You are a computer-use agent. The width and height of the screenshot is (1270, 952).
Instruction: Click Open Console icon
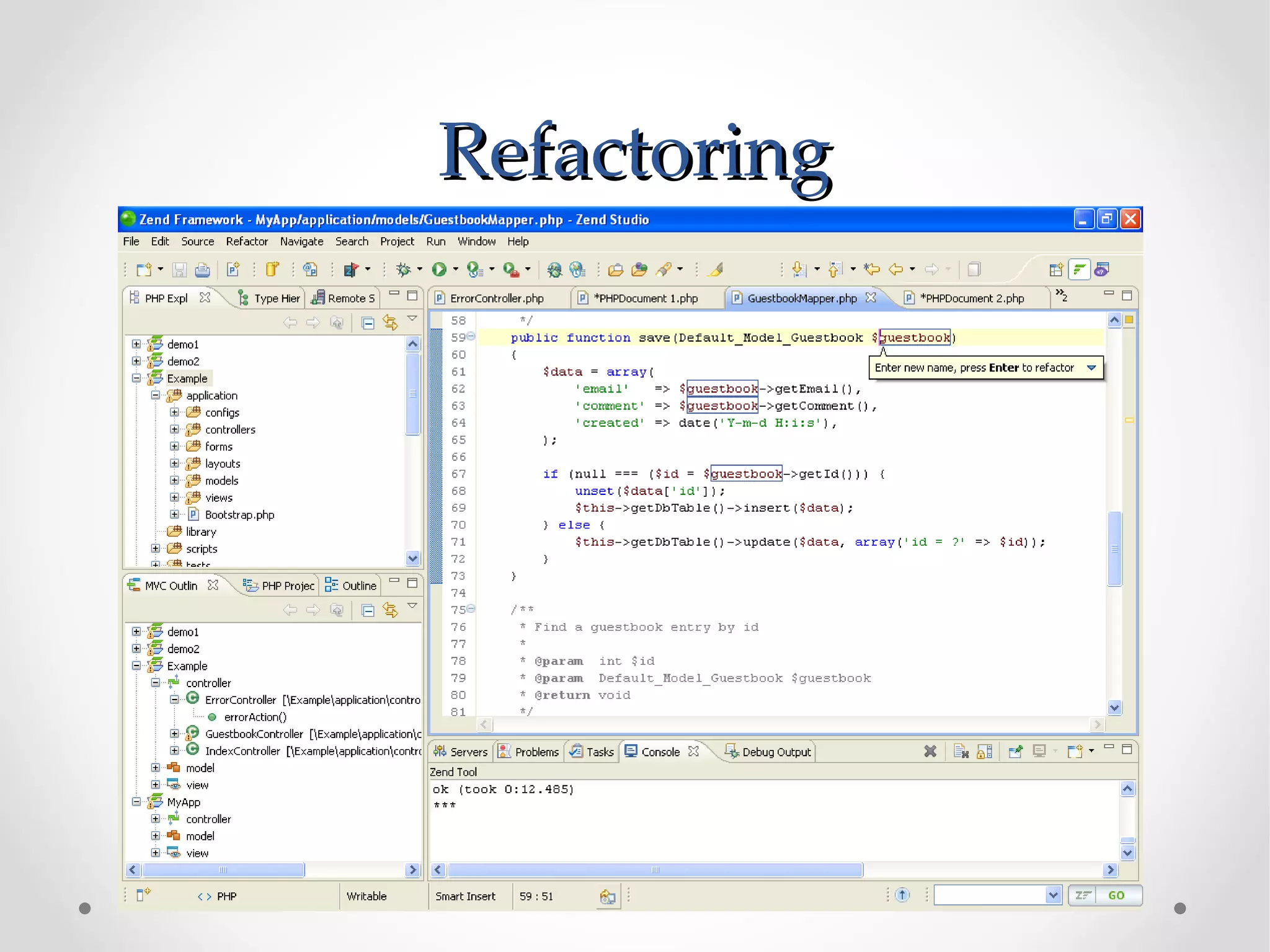pyautogui.click(x=1075, y=752)
